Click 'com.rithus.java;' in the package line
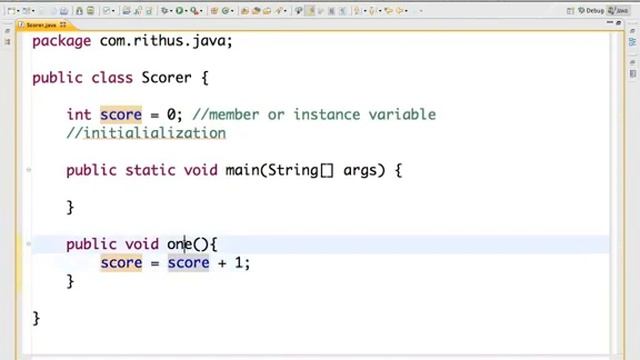Screen dimensions: 640x360 [166, 41]
